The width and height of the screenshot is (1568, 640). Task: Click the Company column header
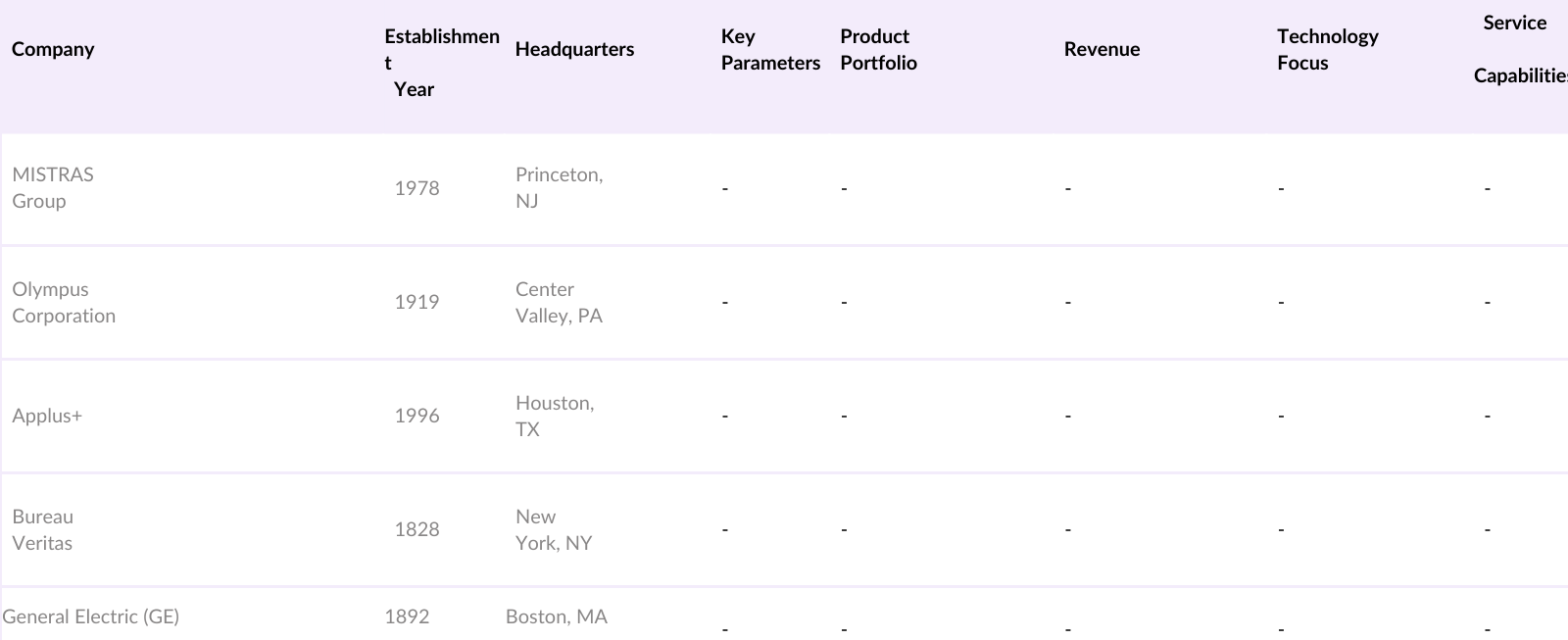pyautogui.click(x=53, y=49)
